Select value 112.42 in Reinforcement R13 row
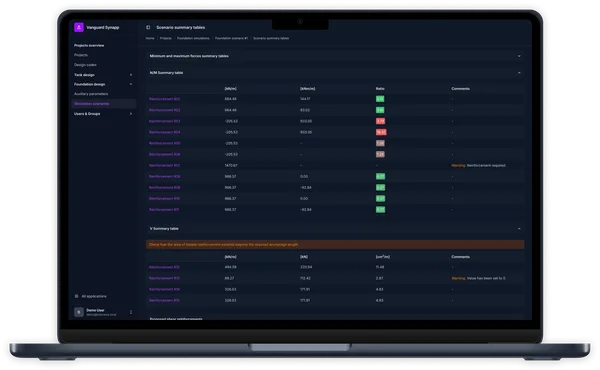Viewport: 600px width, 370px height. tap(305, 278)
